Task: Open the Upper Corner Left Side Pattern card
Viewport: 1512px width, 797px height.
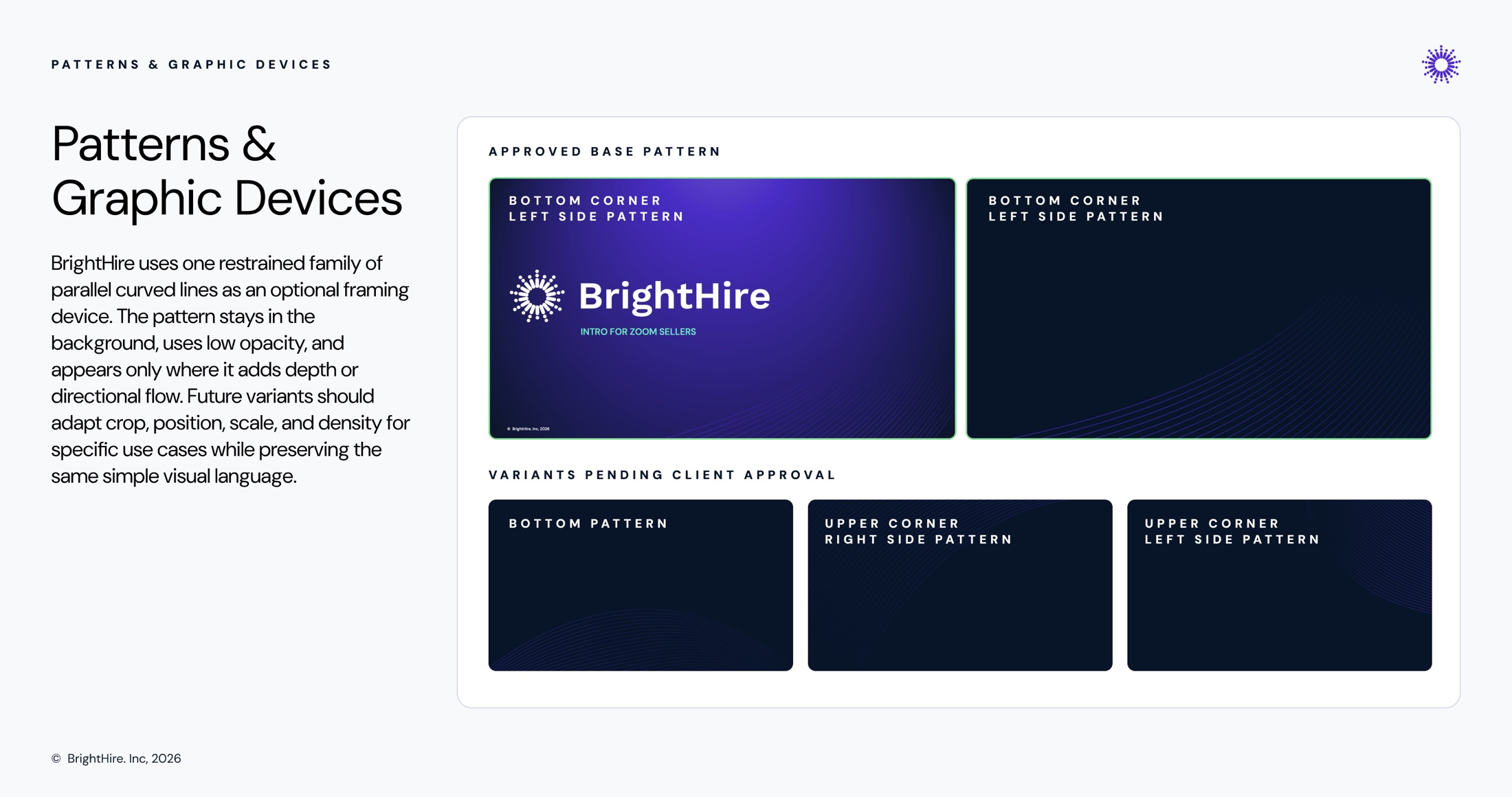Action: [1279, 585]
